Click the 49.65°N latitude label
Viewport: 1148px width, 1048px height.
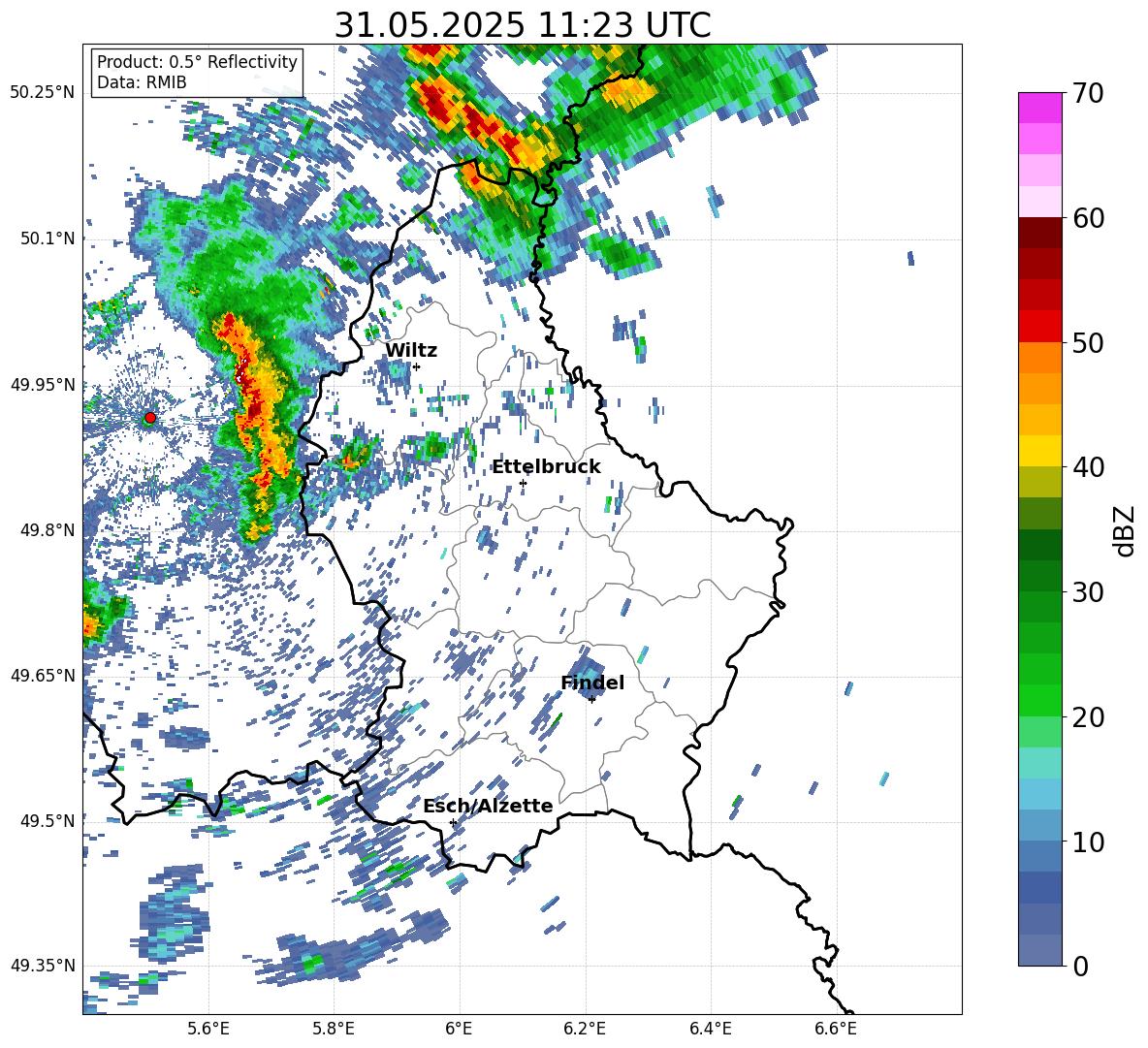43,676
